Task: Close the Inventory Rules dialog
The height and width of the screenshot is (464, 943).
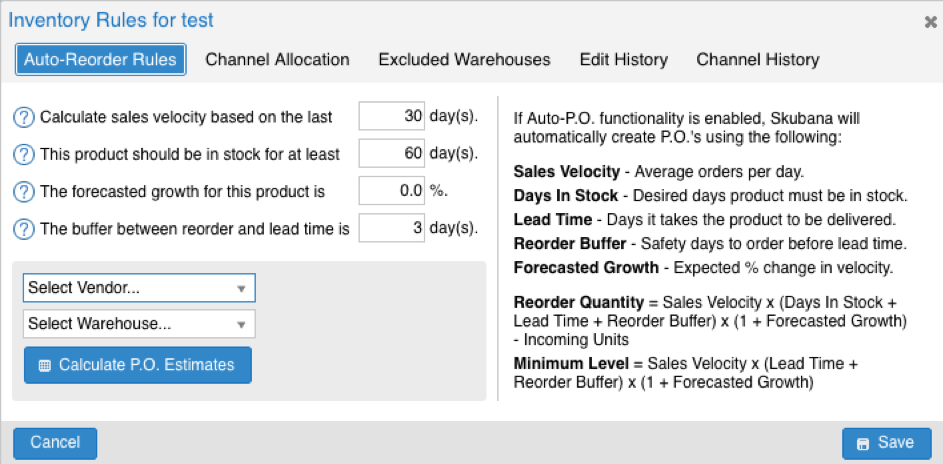Action: pyautogui.click(x=930, y=21)
